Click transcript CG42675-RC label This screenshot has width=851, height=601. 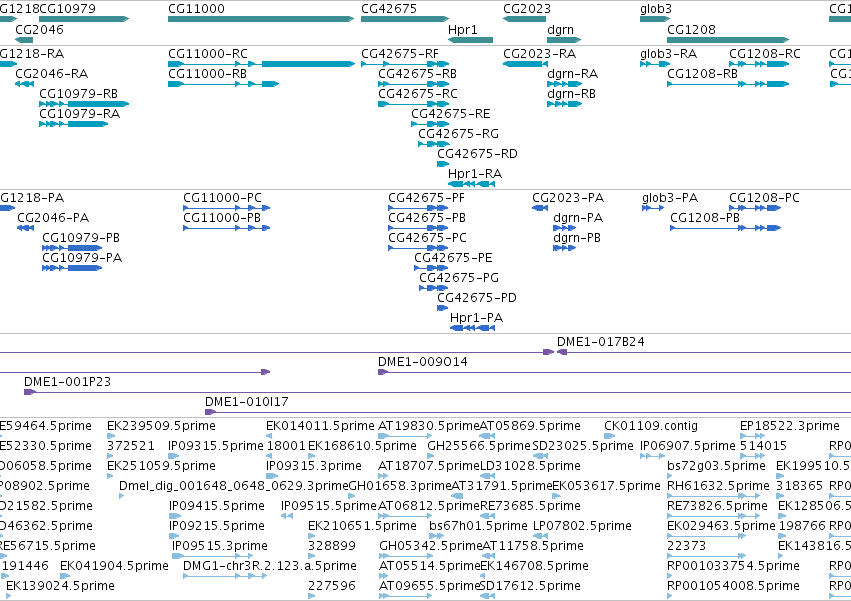pos(418,94)
